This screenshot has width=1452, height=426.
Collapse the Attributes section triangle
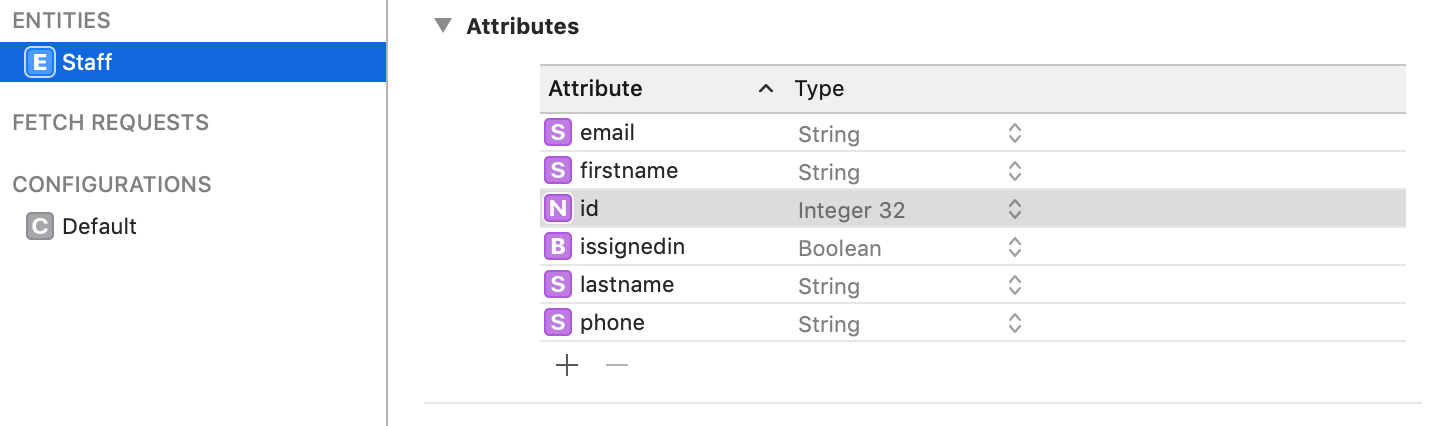click(x=443, y=27)
